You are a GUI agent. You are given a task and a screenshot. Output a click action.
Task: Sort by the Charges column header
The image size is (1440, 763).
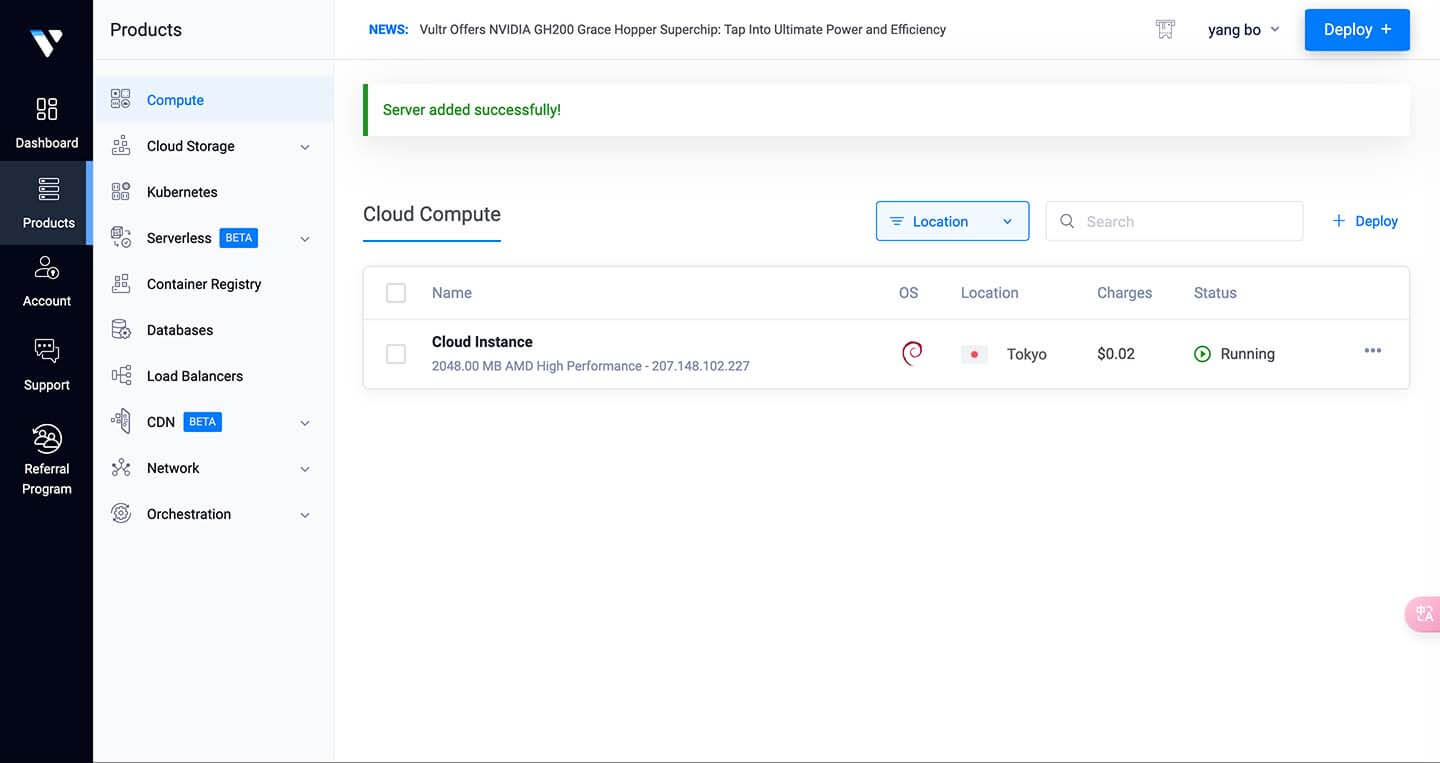1124,293
